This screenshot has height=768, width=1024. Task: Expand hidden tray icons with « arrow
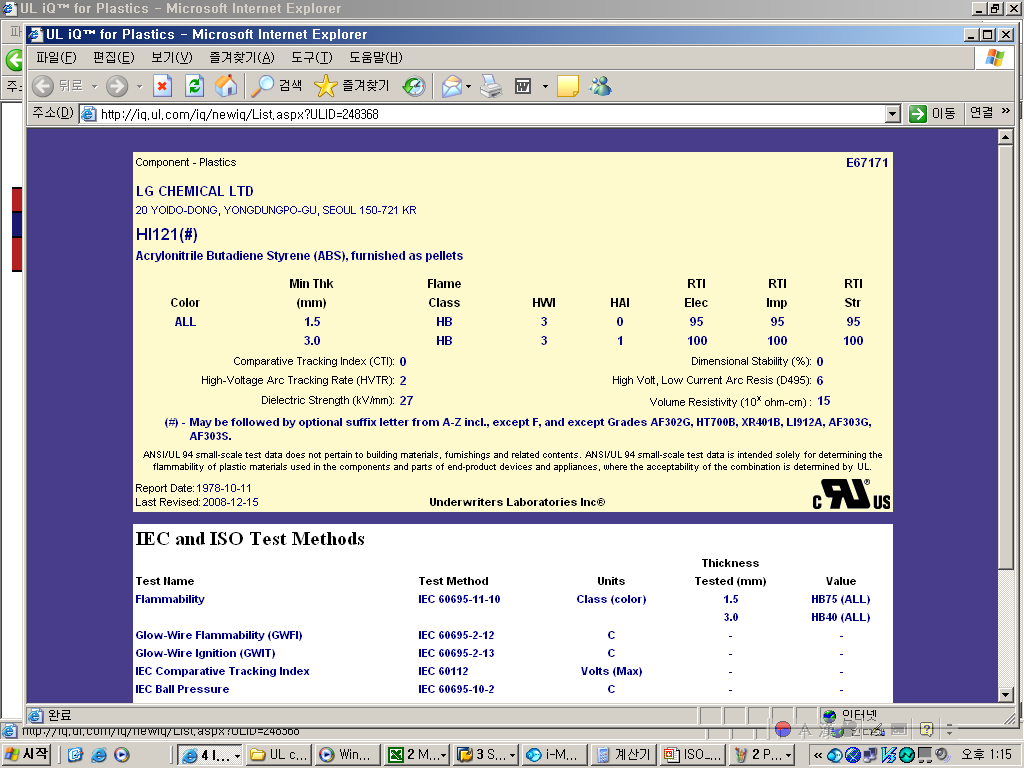click(x=818, y=755)
